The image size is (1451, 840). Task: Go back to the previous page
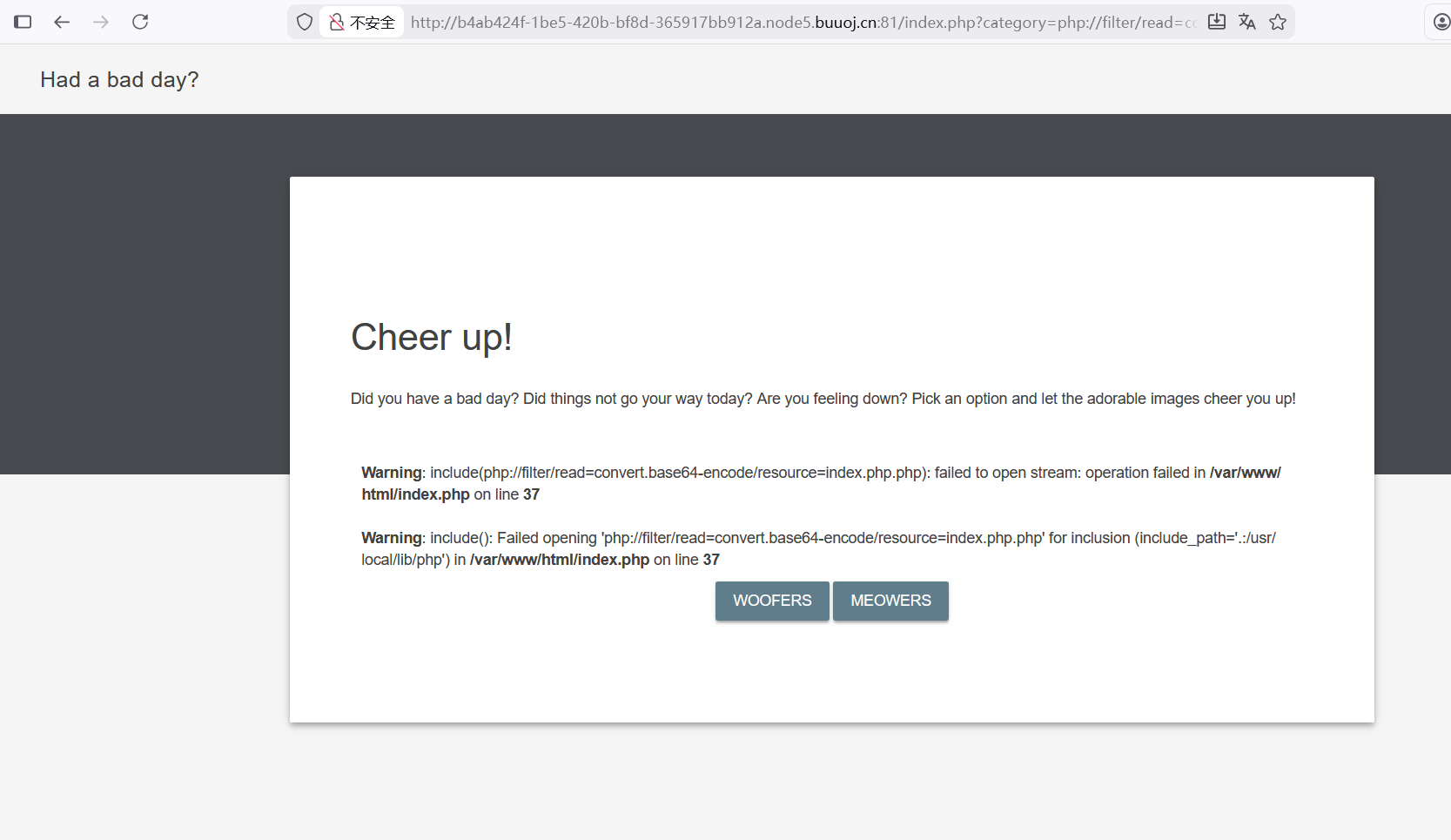point(62,22)
